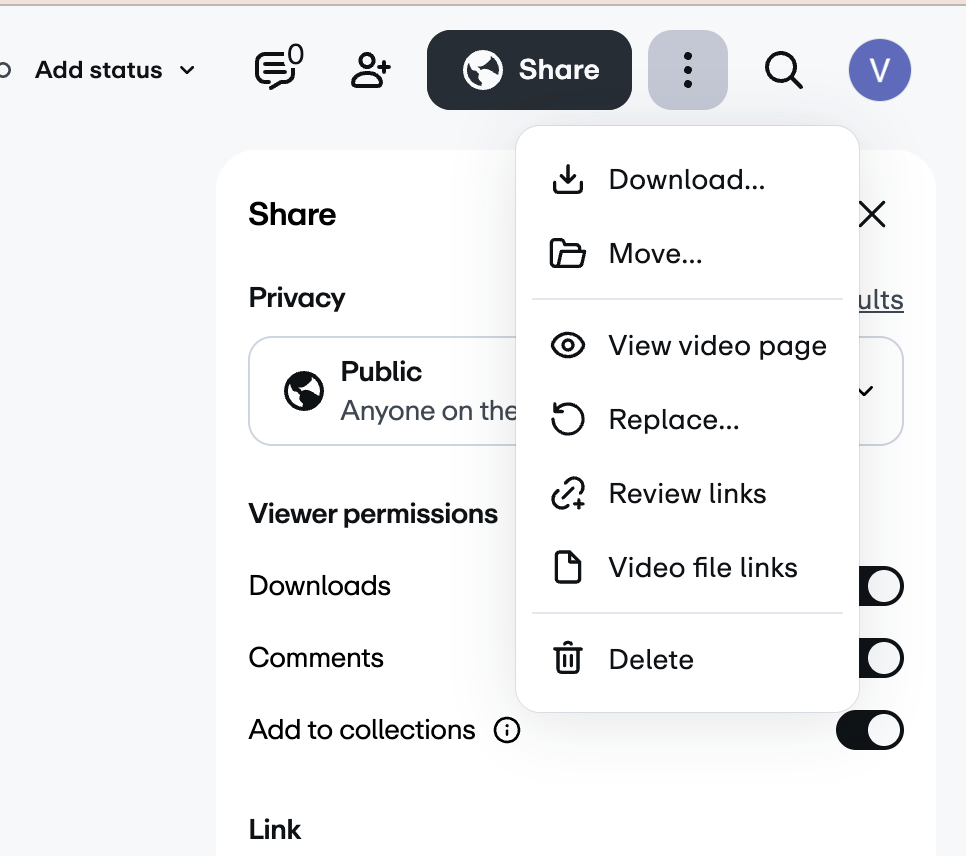The image size is (966, 856).
Task: Click the trash icon beside Delete
Action: pos(568,659)
